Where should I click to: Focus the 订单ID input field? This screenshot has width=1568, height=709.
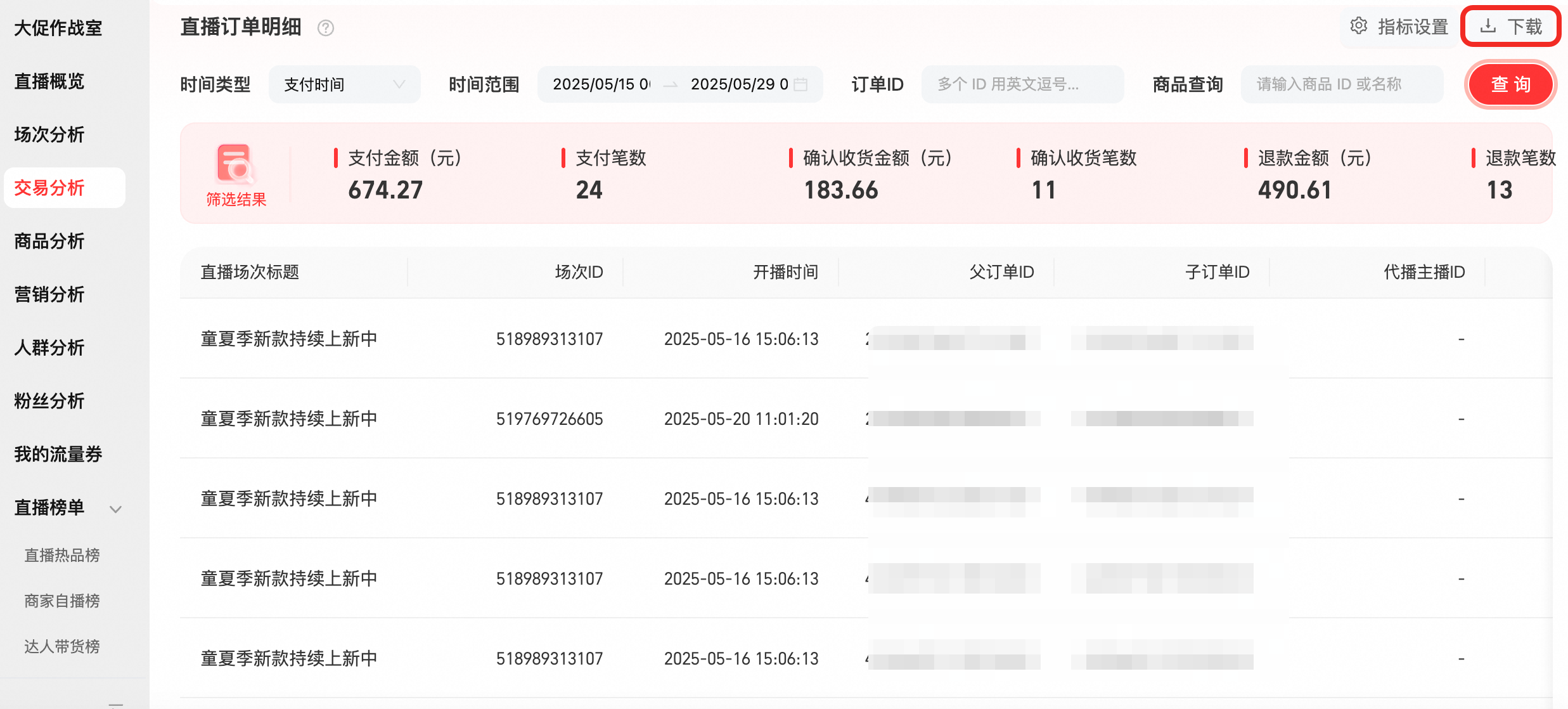click(1023, 84)
